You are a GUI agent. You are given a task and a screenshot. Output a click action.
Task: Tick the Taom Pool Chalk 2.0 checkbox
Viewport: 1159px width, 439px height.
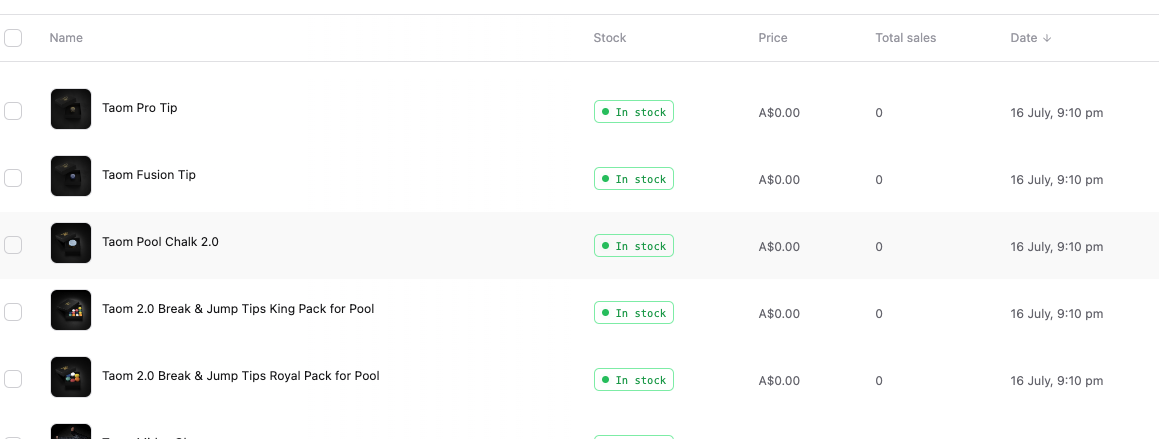[x=13, y=245]
